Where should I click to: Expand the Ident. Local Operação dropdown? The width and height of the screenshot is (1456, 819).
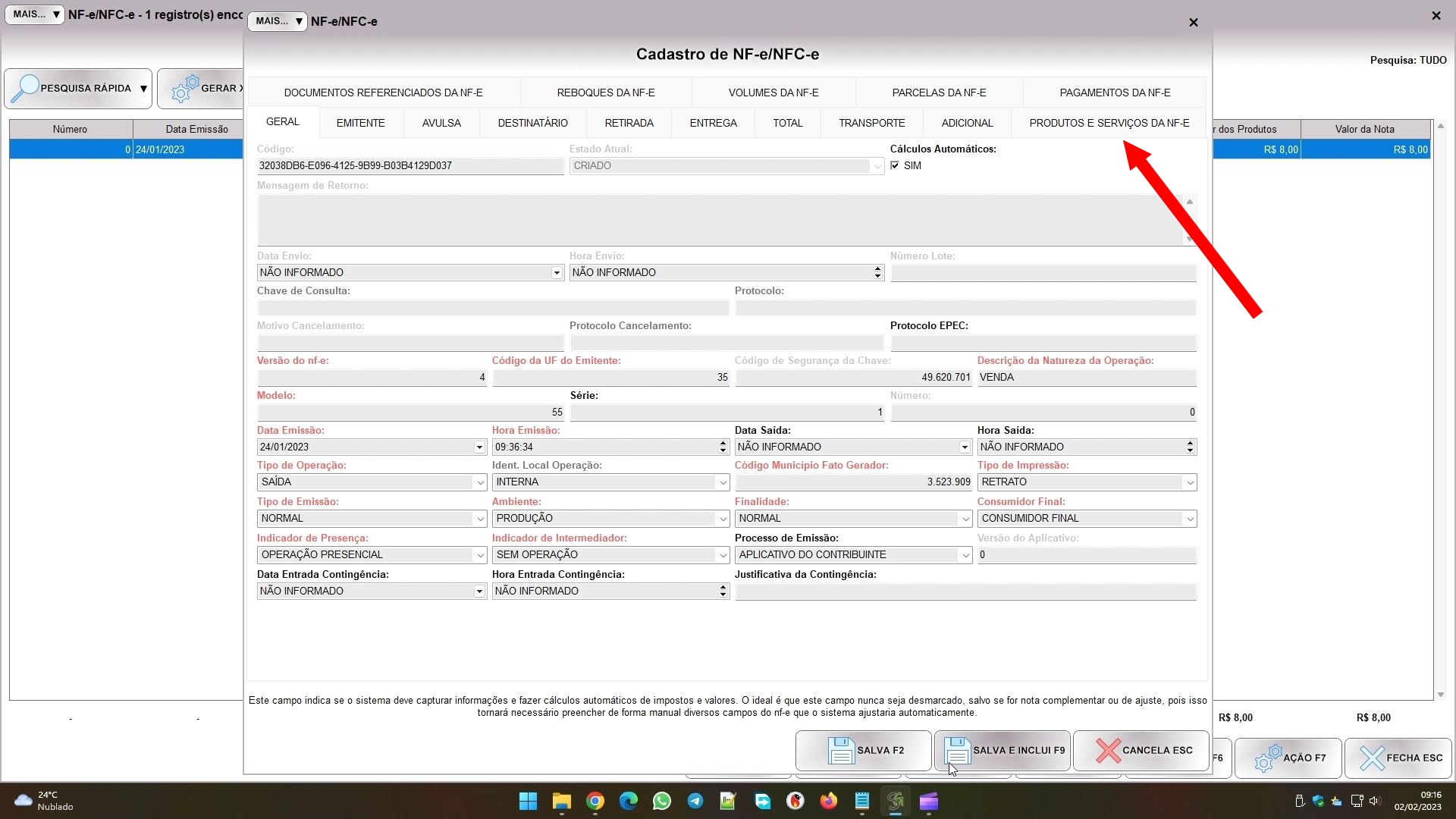pos(723,482)
